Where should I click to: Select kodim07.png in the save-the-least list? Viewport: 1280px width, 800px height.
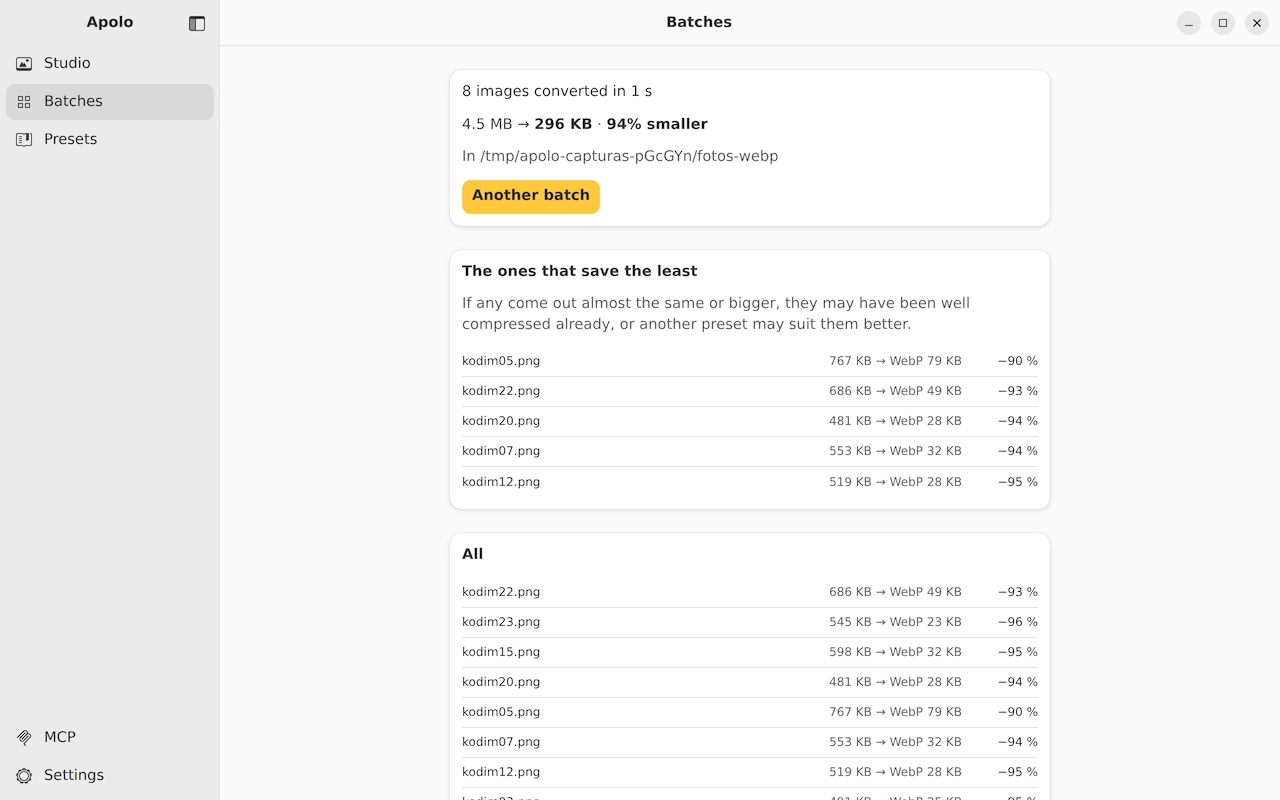tap(750, 451)
